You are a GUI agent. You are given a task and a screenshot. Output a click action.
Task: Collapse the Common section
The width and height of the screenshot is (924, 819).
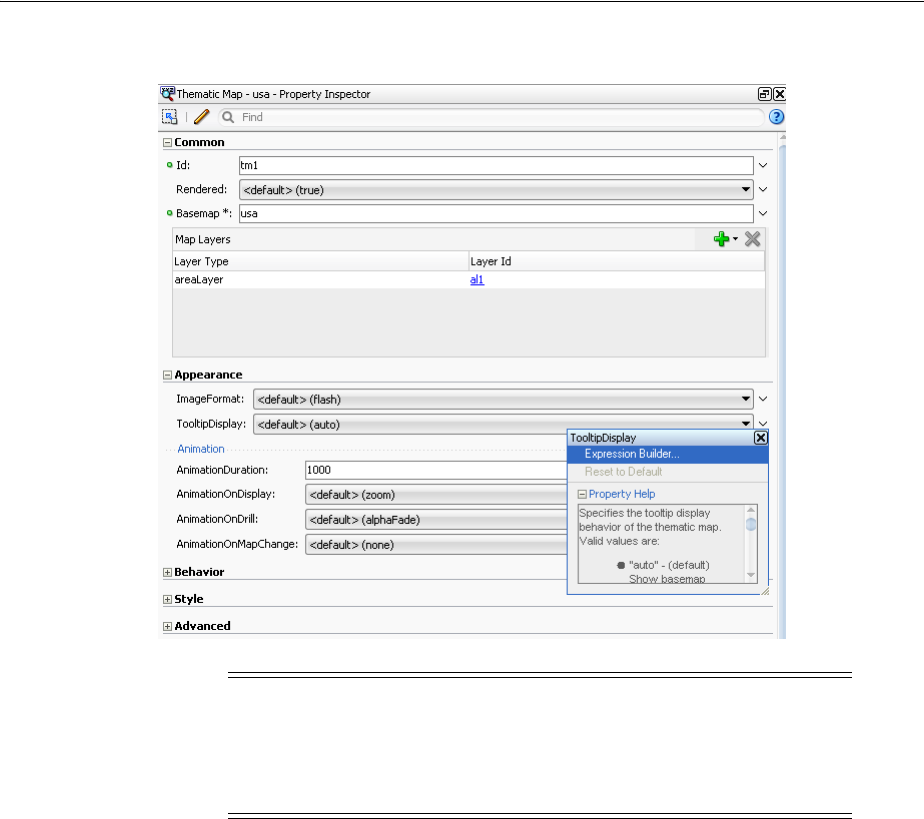tap(167, 143)
